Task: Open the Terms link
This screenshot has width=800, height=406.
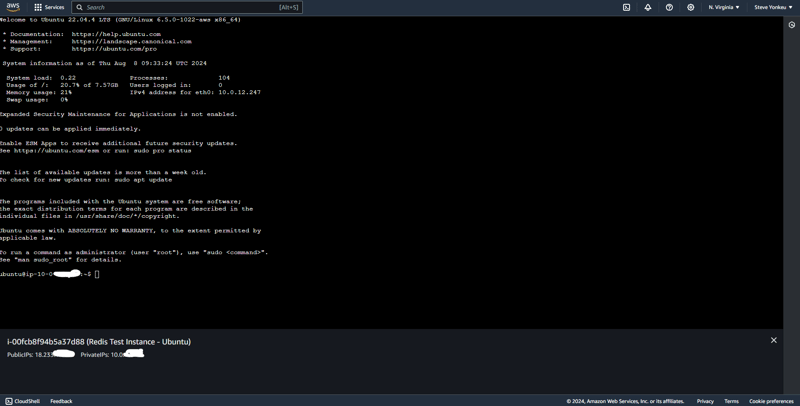Action: pyautogui.click(x=731, y=401)
